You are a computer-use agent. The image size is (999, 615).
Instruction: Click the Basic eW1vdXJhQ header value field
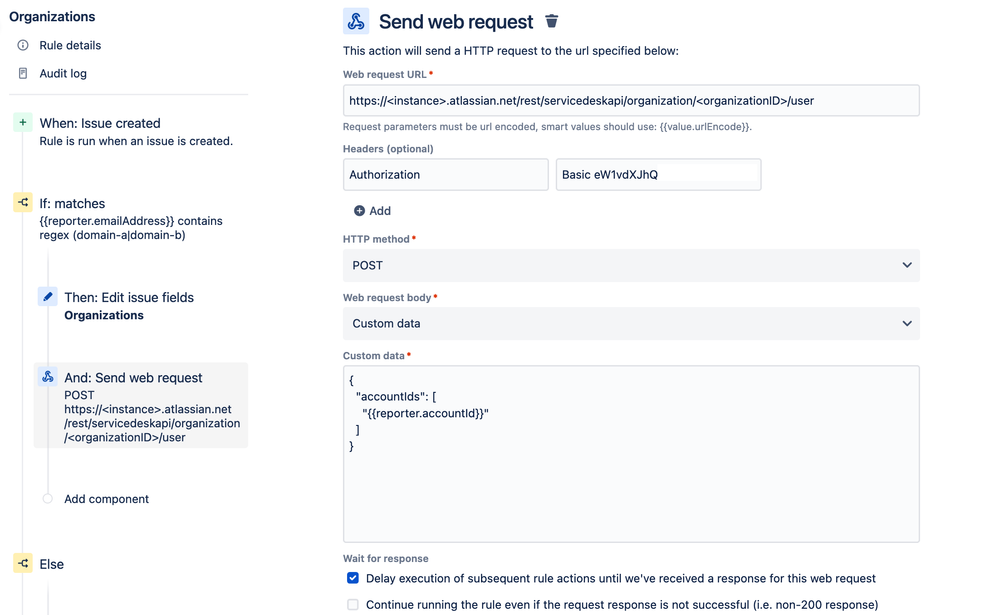(659, 175)
